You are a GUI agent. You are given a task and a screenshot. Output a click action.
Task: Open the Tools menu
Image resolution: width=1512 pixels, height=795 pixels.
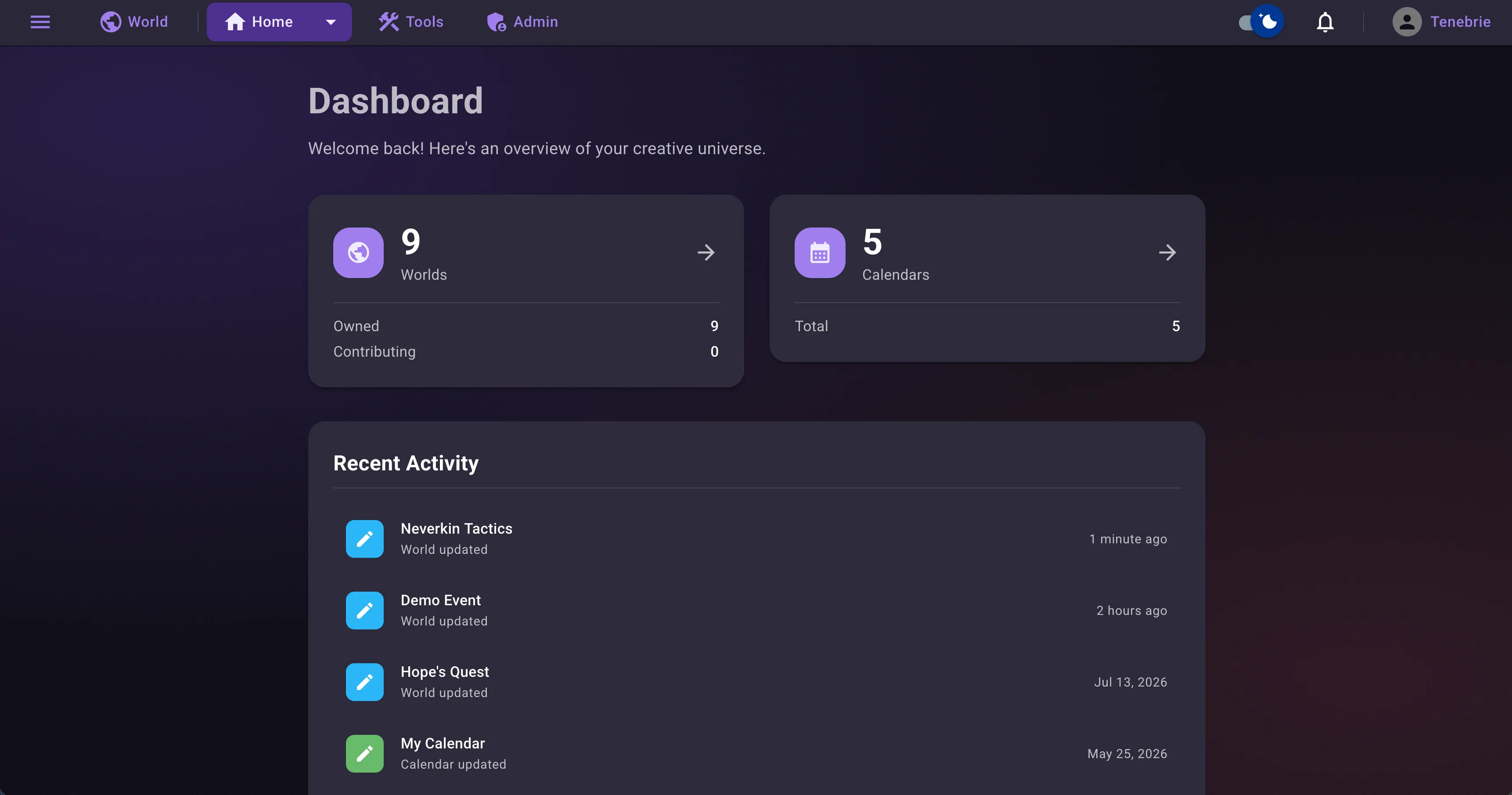411,22
